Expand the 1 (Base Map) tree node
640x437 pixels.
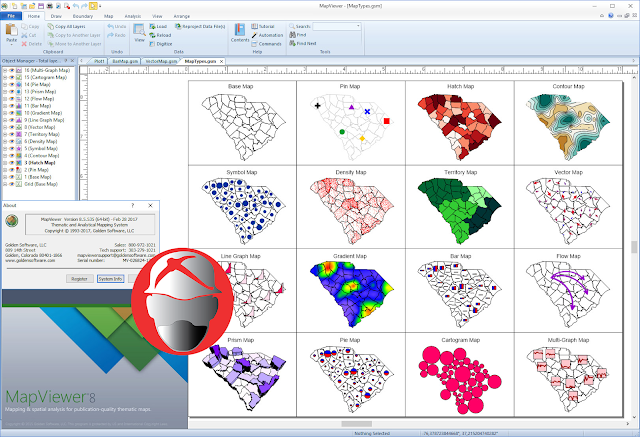(5, 177)
